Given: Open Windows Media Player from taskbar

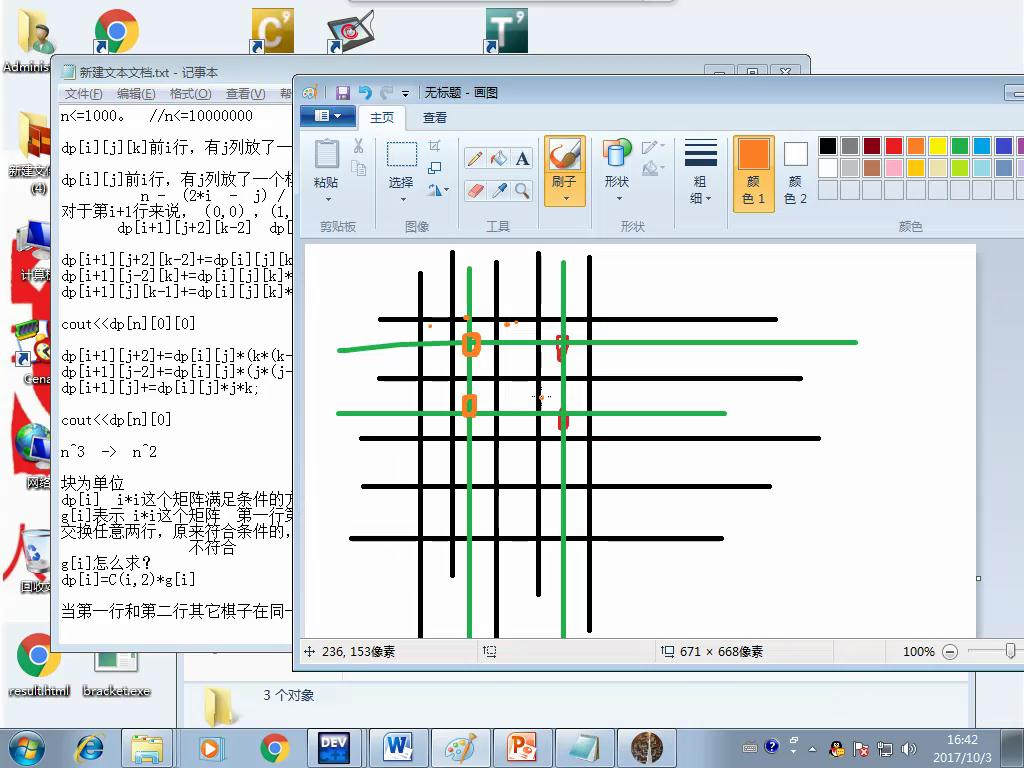Looking at the screenshot, I should coord(210,748).
